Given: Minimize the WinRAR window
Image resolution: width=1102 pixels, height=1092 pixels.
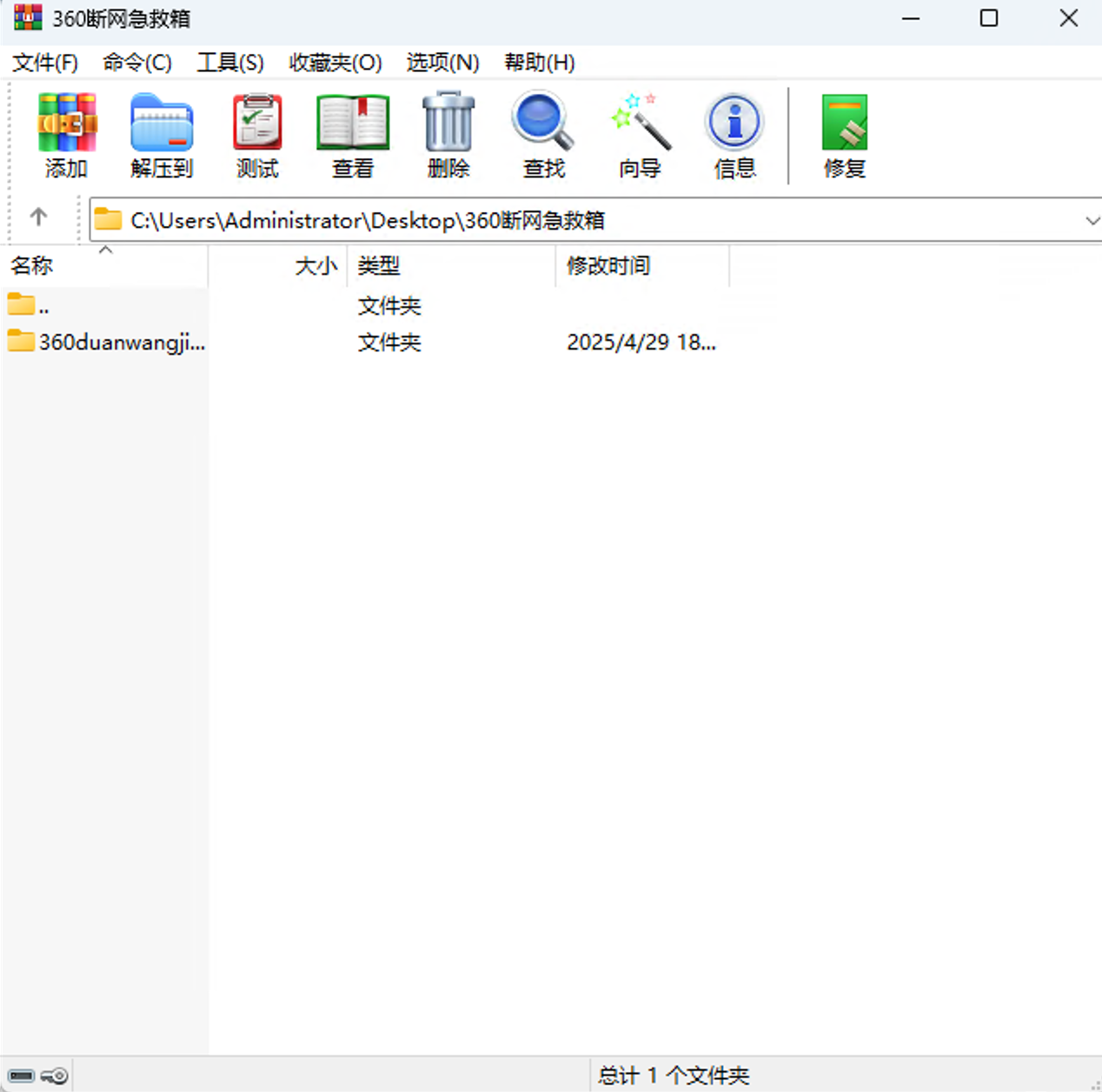Looking at the screenshot, I should pyautogui.click(x=911, y=18).
